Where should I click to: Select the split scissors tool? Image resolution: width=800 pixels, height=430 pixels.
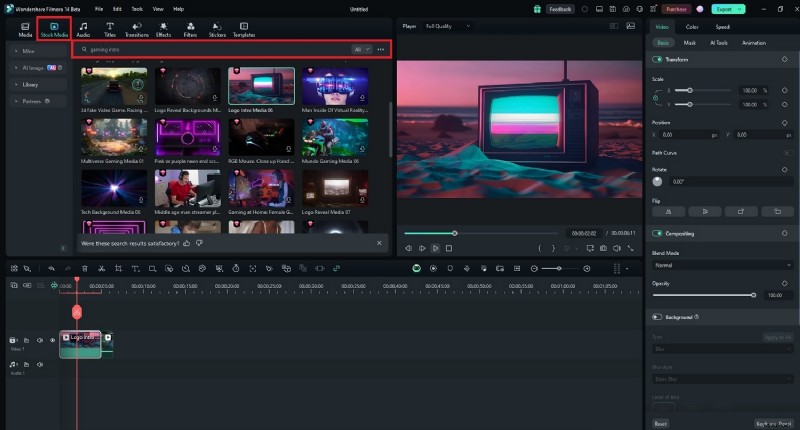(x=102, y=268)
